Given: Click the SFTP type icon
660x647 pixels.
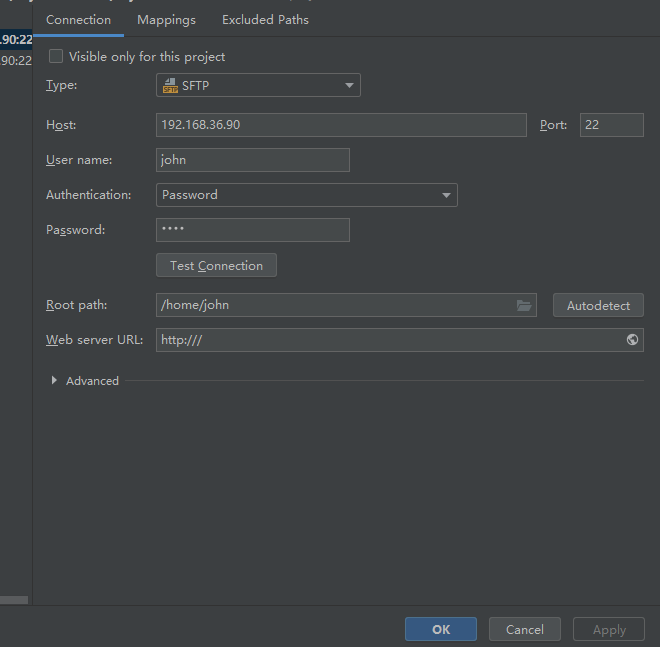Looking at the screenshot, I should 170,85.
